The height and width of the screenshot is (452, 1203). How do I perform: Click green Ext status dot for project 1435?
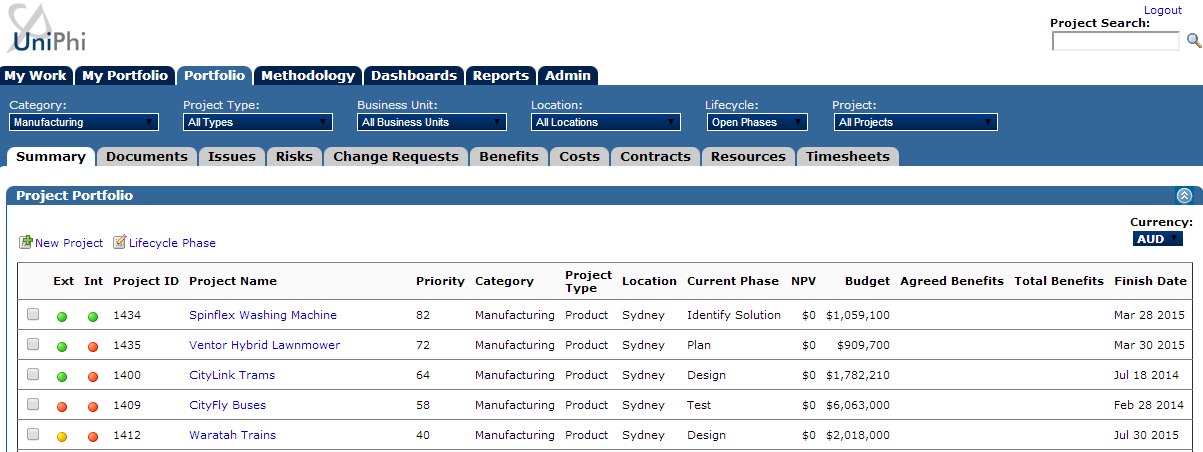[62, 346]
